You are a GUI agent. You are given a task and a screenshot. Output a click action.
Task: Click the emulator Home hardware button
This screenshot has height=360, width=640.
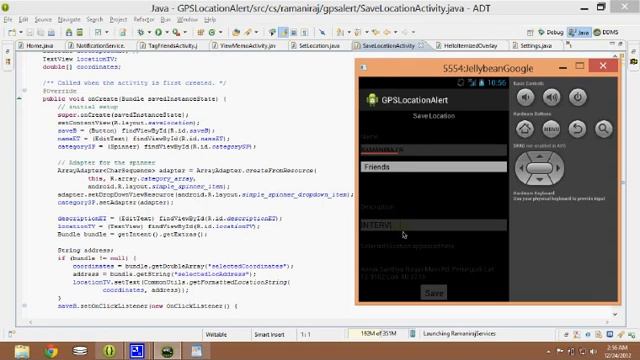click(x=525, y=129)
